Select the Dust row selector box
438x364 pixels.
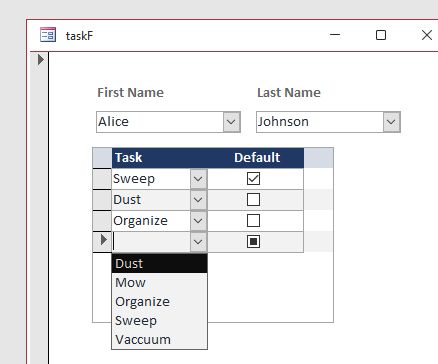(102, 200)
